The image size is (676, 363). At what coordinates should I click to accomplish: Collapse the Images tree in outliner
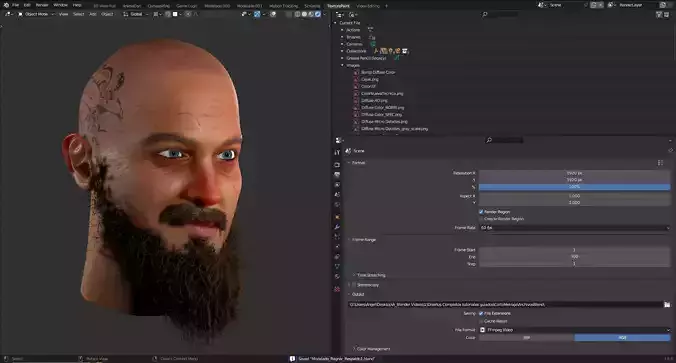(342, 65)
